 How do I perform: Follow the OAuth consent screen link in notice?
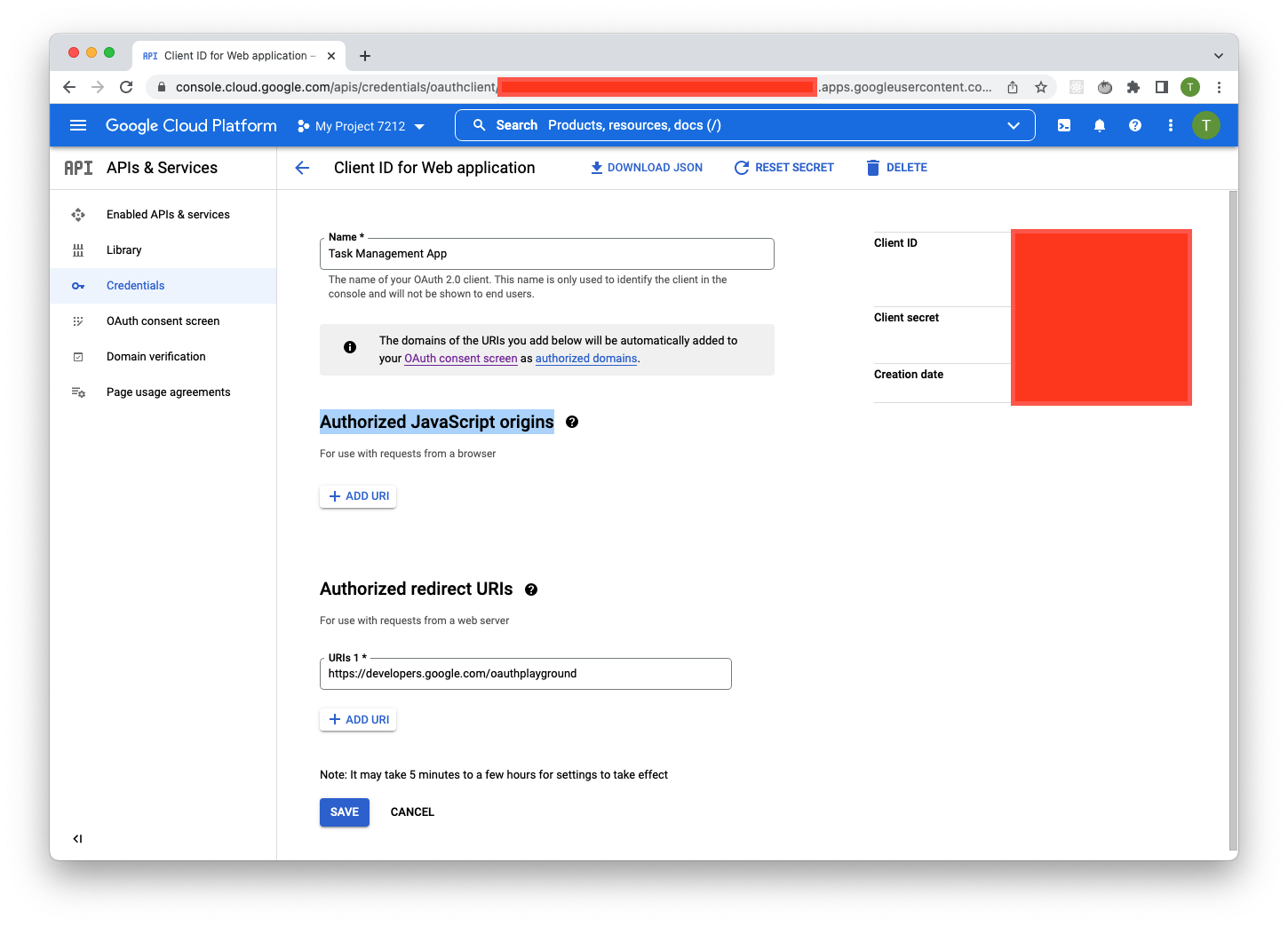tap(461, 359)
